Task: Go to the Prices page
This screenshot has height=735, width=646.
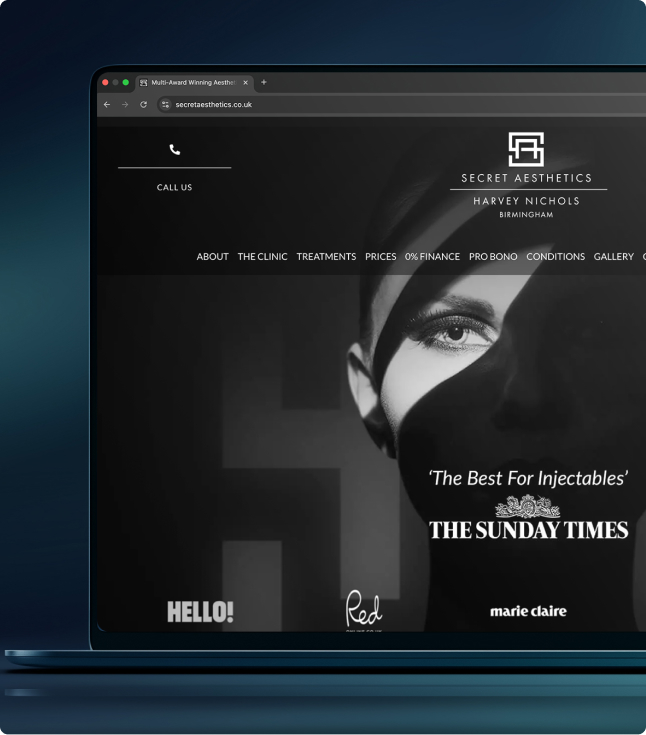Action: point(380,257)
